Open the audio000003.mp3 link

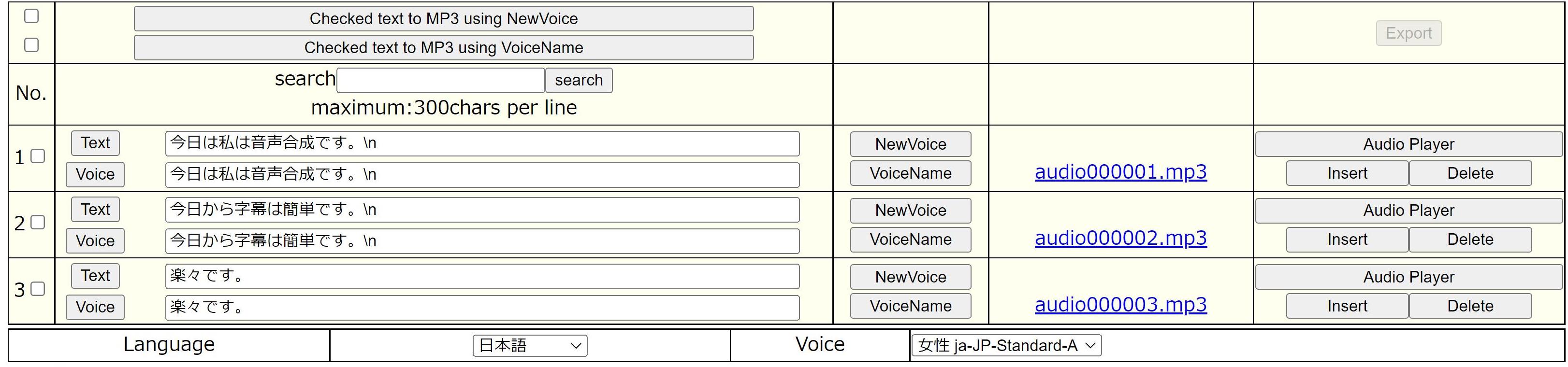click(1120, 305)
